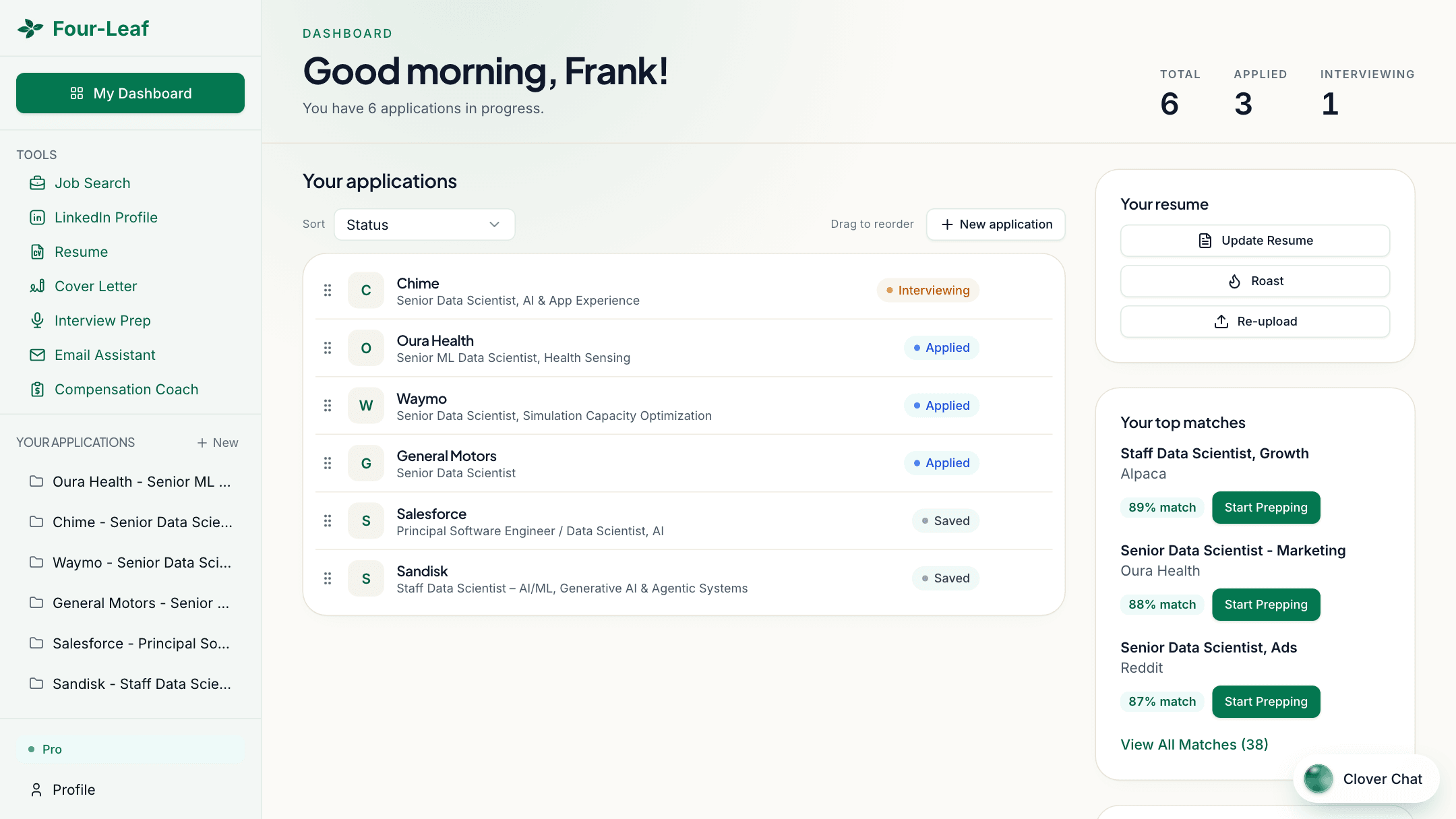This screenshot has height=819, width=1456.
Task: Click the Email Assistant envelope icon
Action: tap(38, 355)
